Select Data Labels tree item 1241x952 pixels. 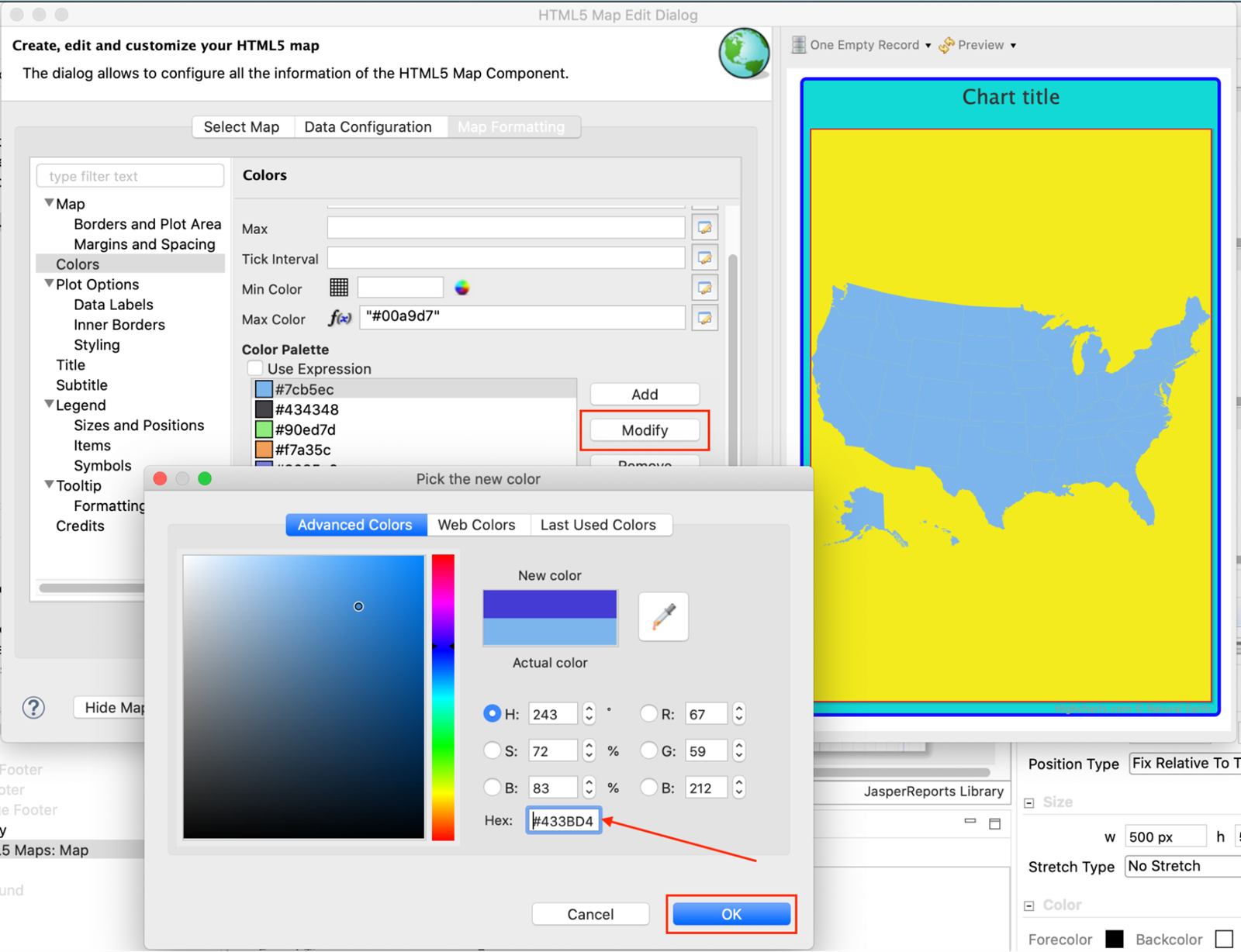click(x=113, y=305)
